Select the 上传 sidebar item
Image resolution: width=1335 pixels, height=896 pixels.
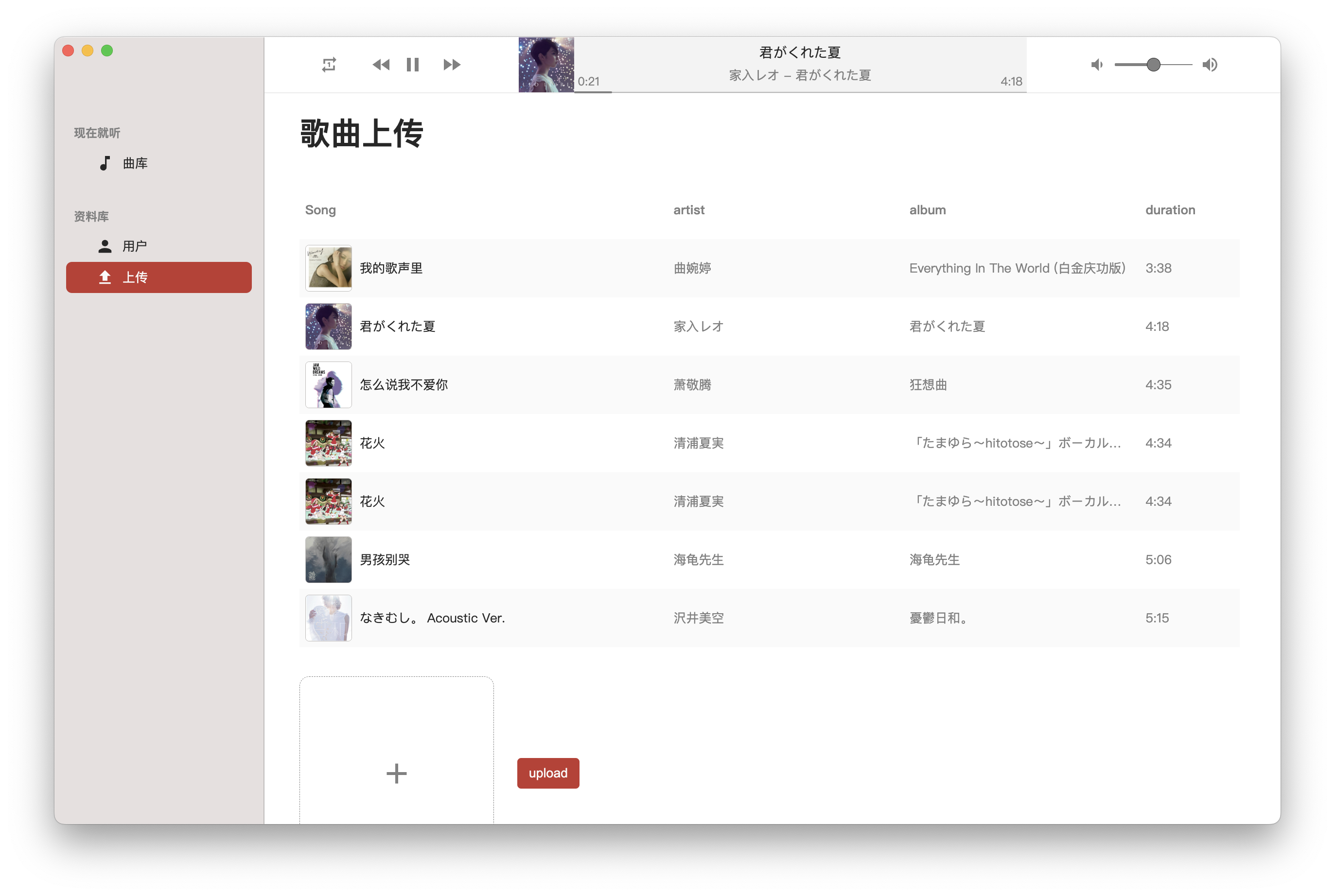[x=159, y=277]
